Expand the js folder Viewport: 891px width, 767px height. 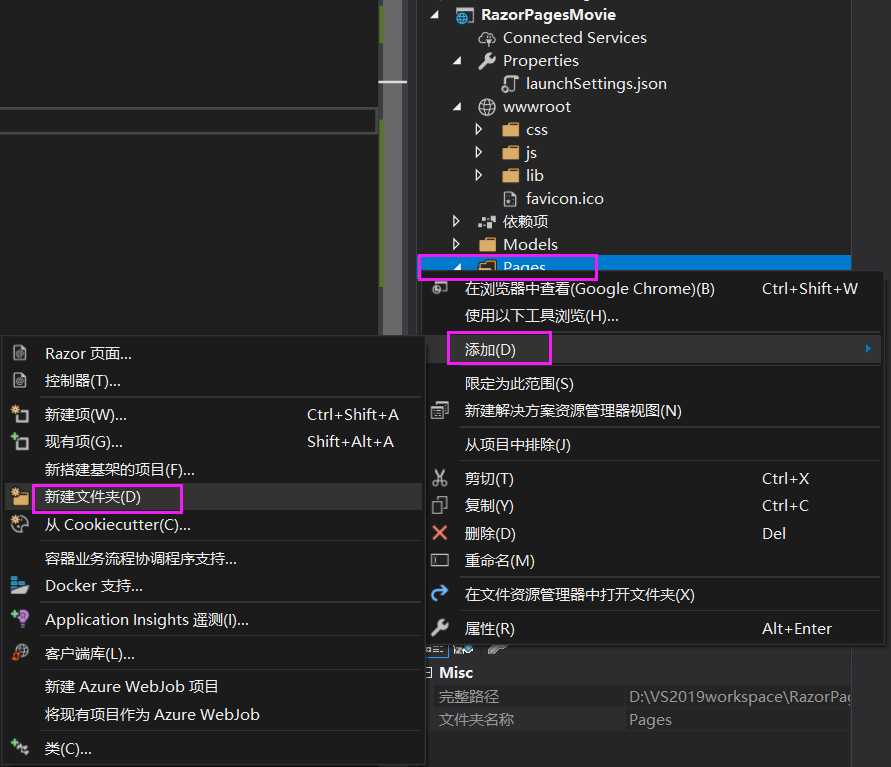pyautogui.click(x=479, y=152)
